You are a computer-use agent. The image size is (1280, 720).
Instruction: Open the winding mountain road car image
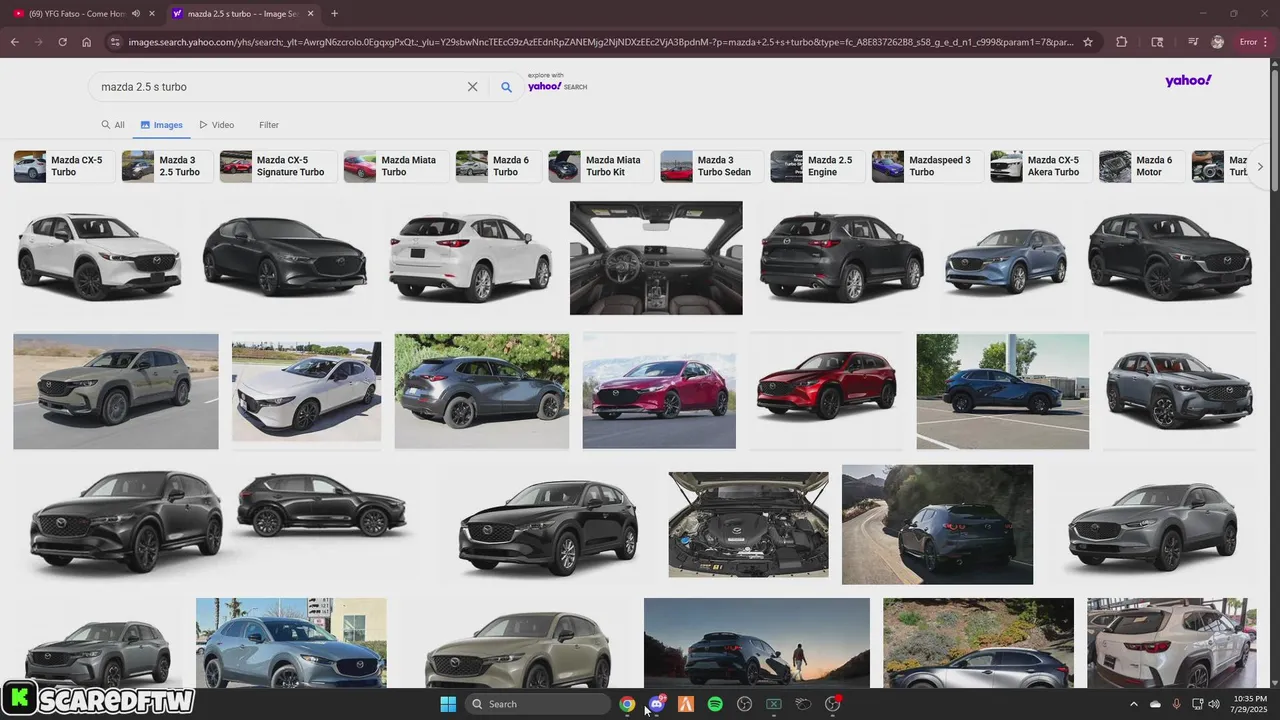(937, 524)
